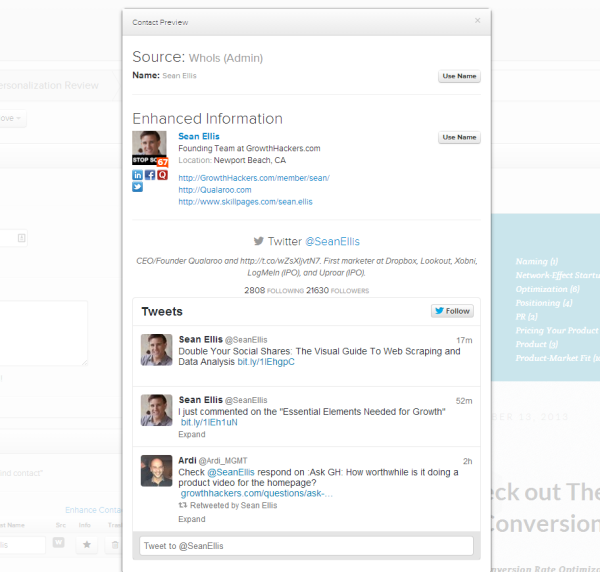This screenshot has height=572, width=600.
Task: Expand Ardi's retweeted tweet
Action: pyautogui.click(x=191, y=519)
